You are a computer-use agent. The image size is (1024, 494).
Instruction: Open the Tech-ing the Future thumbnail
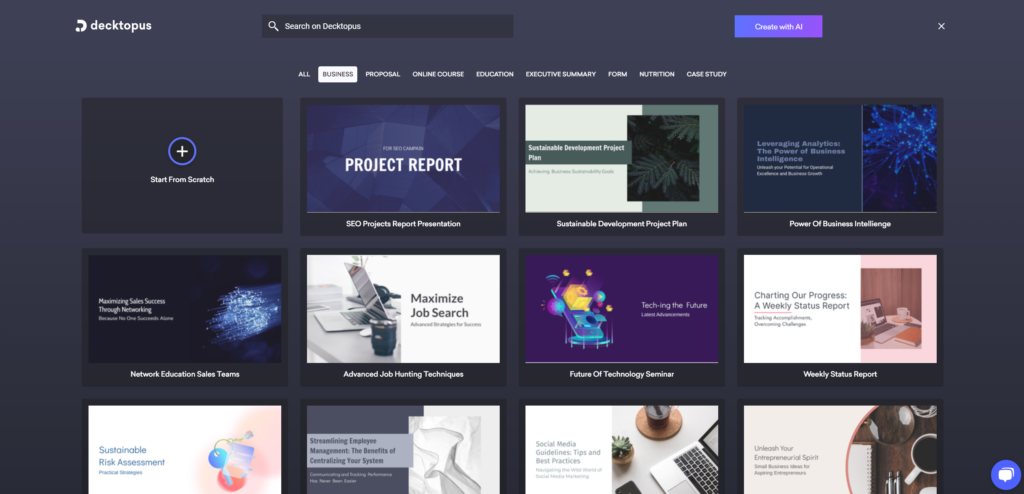point(622,309)
